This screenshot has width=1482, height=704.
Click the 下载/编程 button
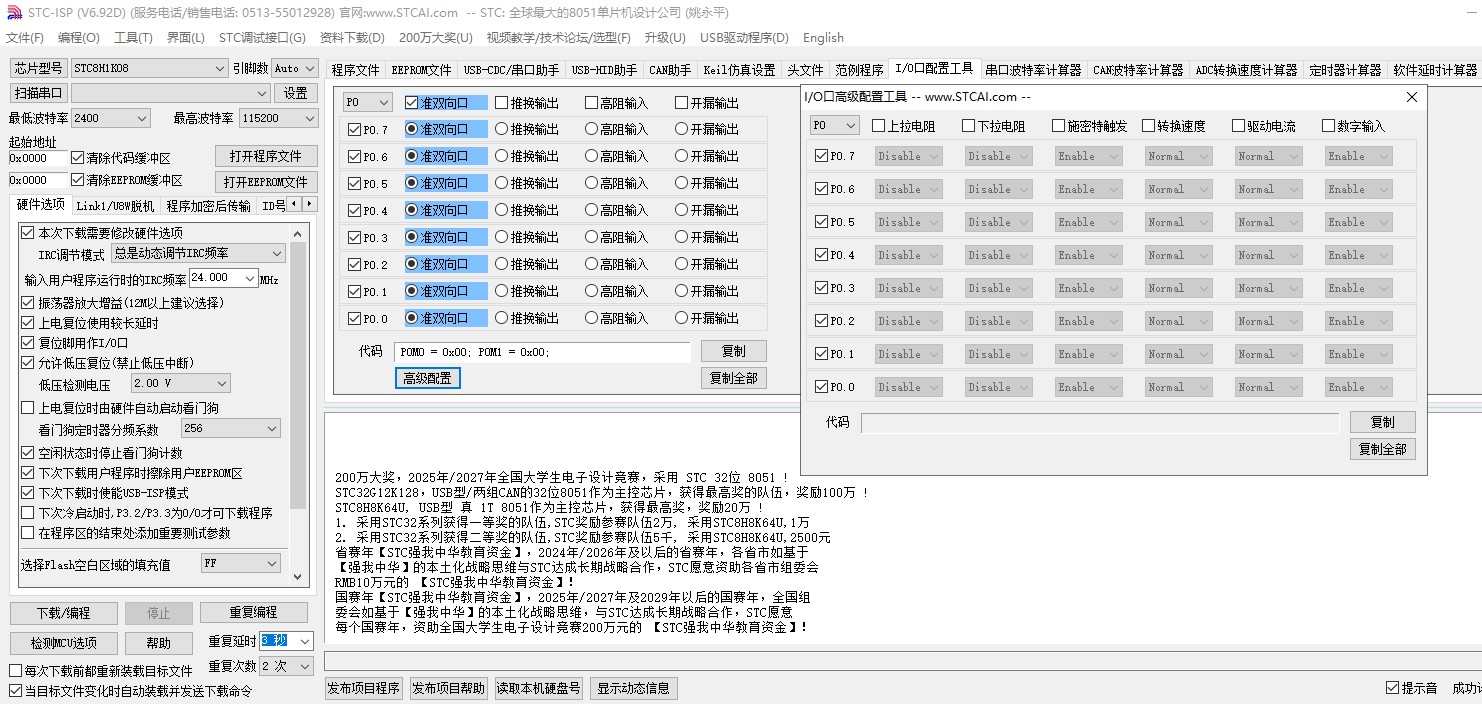point(63,613)
